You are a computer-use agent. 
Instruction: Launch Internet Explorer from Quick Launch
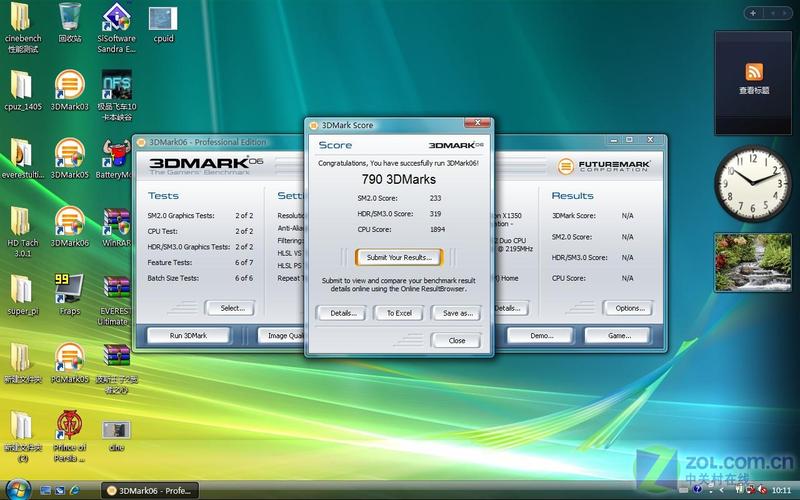75,490
